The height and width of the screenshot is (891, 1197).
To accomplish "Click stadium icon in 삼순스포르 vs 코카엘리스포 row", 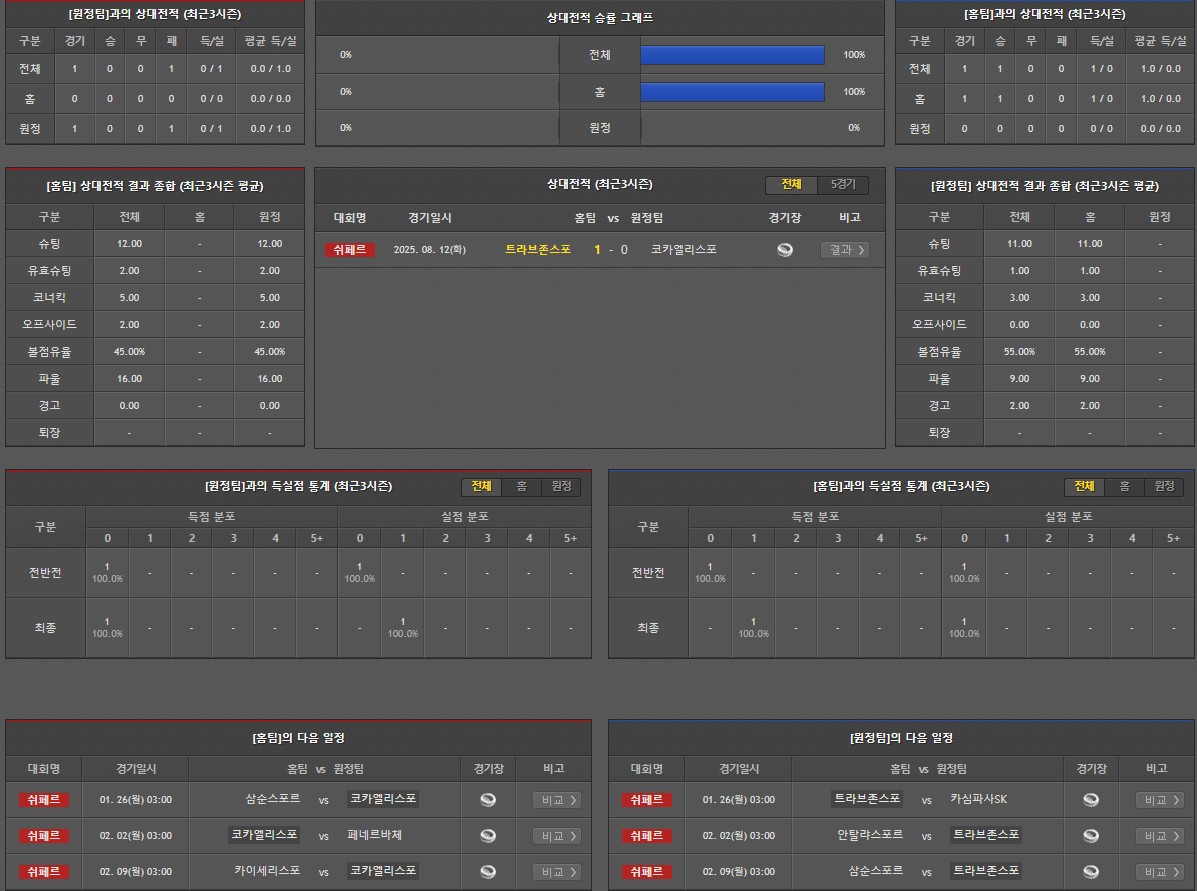I will point(488,800).
